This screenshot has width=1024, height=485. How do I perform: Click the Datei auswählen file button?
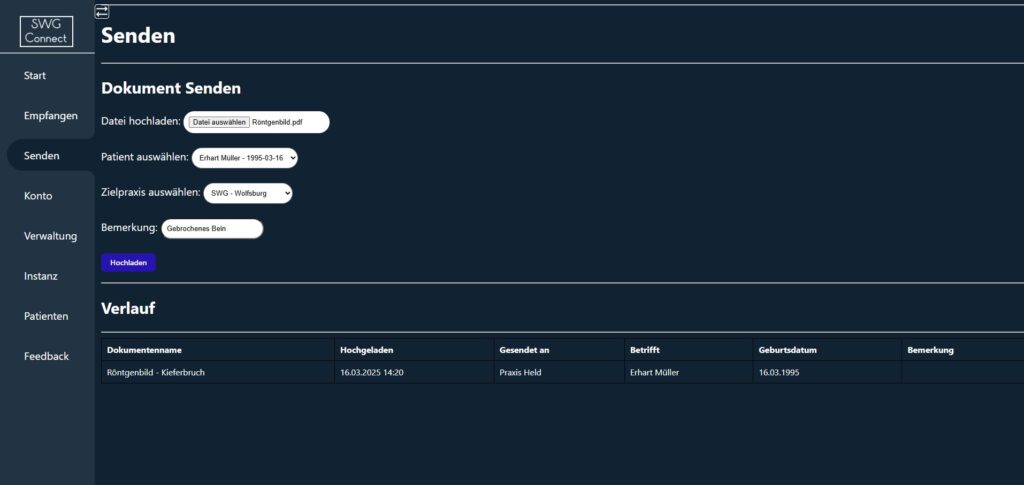click(219, 122)
